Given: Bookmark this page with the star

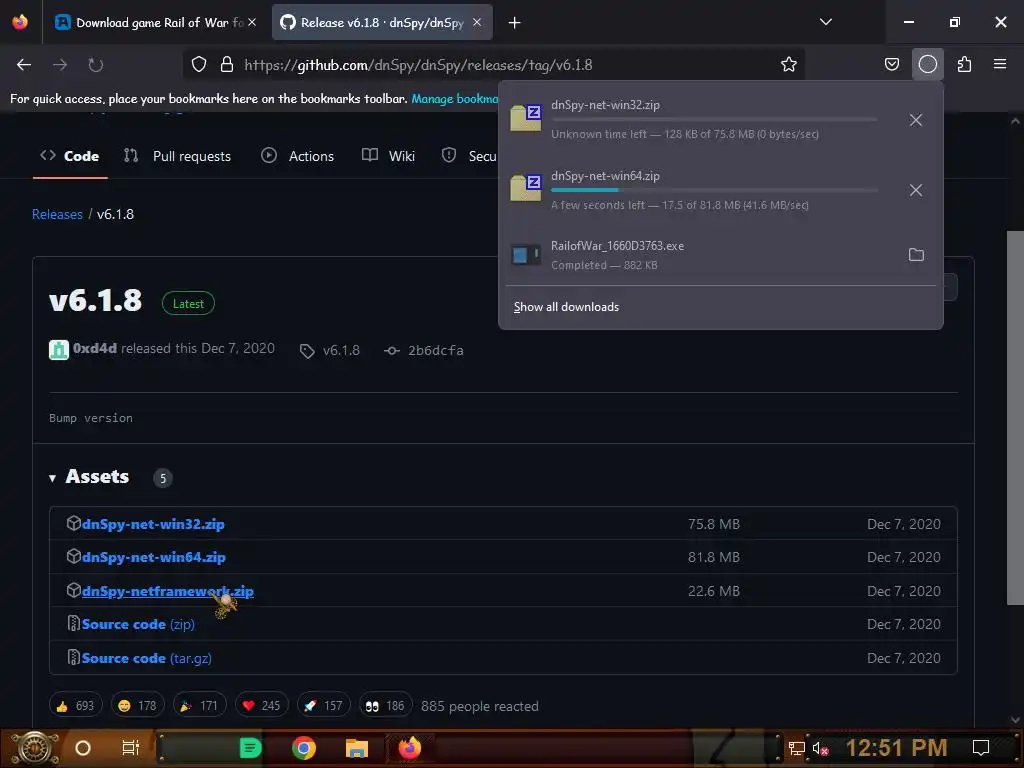Looking at the screenshot, I should [x=789, y=65].
